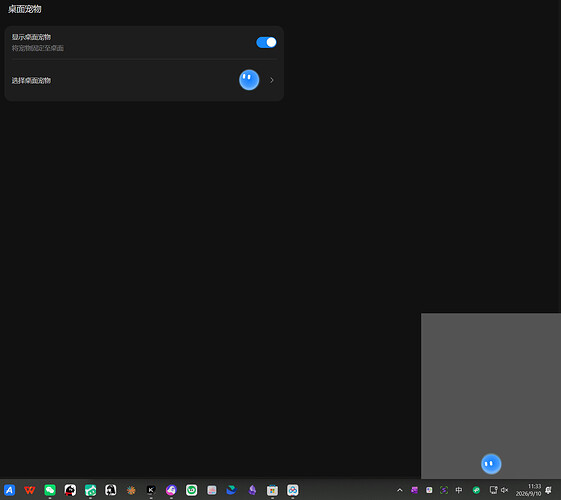Click the blue pet avatar in 选择桌面宠物 row
Image resolution: width=561 pixels, height=500 pixels.
pos(249,80)
